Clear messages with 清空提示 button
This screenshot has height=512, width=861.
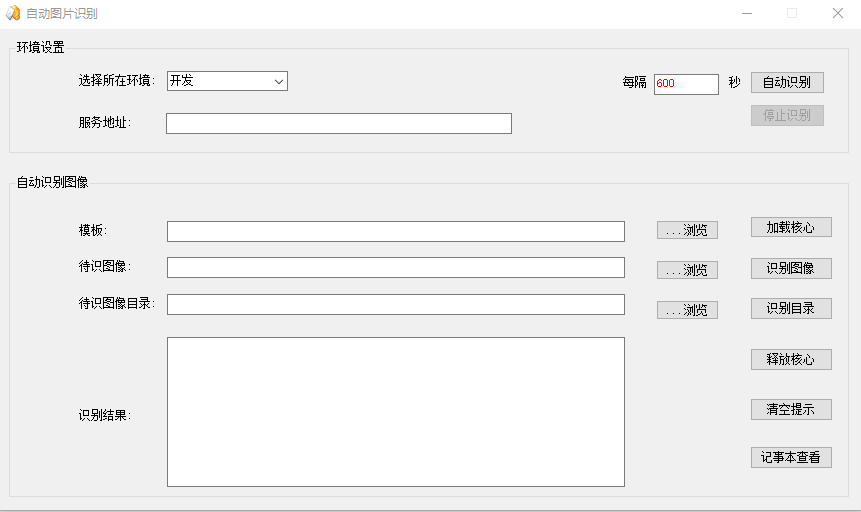(790, 409)
